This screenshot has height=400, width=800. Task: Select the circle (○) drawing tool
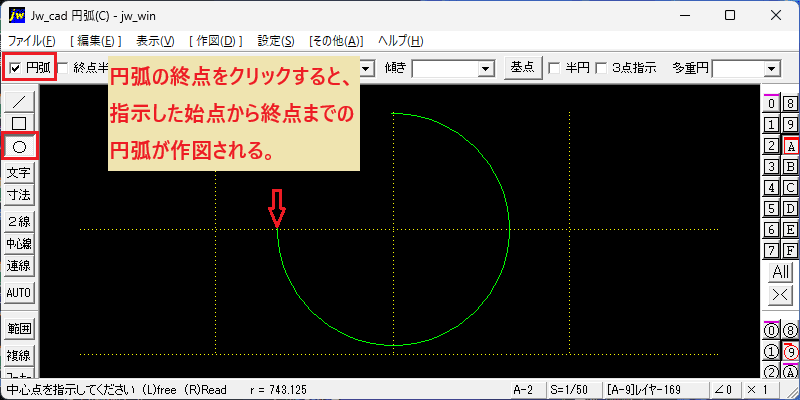pyautogui.click(x=19, y=147)
